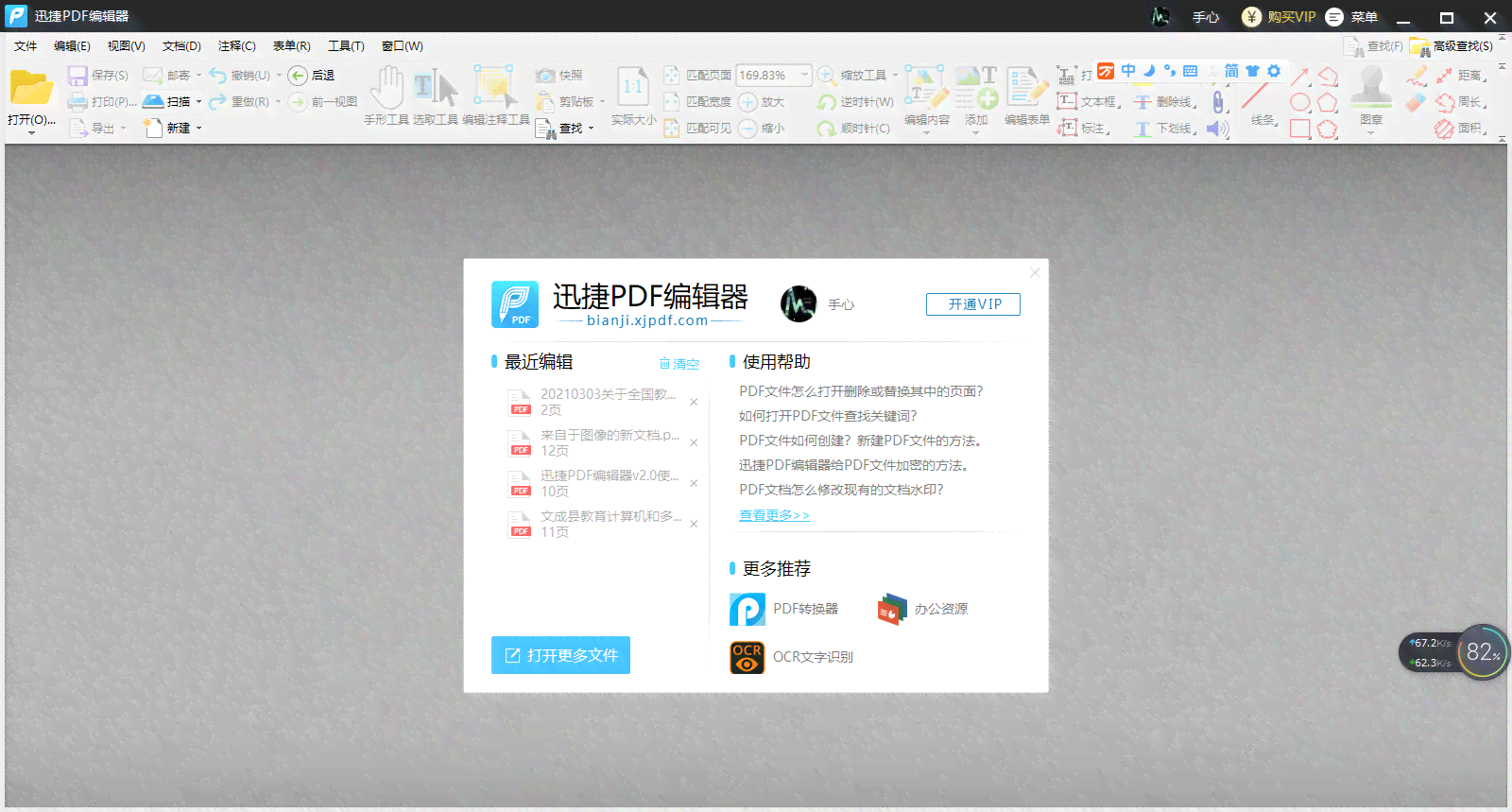The height and width of the screenshot is (812, 1512).
Task: Select the Strikethrough (删除线) tool
Action: point(1164,101)
